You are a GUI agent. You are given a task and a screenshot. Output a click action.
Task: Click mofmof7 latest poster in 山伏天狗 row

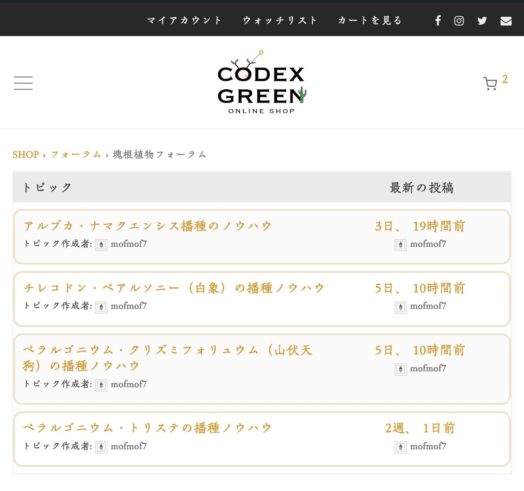(x=428, y=368)
